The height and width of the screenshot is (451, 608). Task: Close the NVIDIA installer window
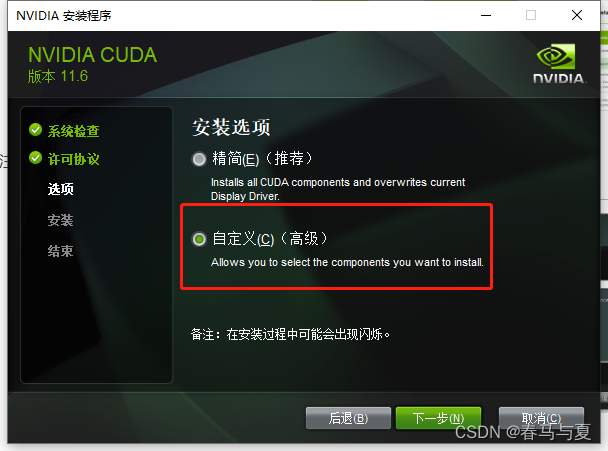[577, 16]
